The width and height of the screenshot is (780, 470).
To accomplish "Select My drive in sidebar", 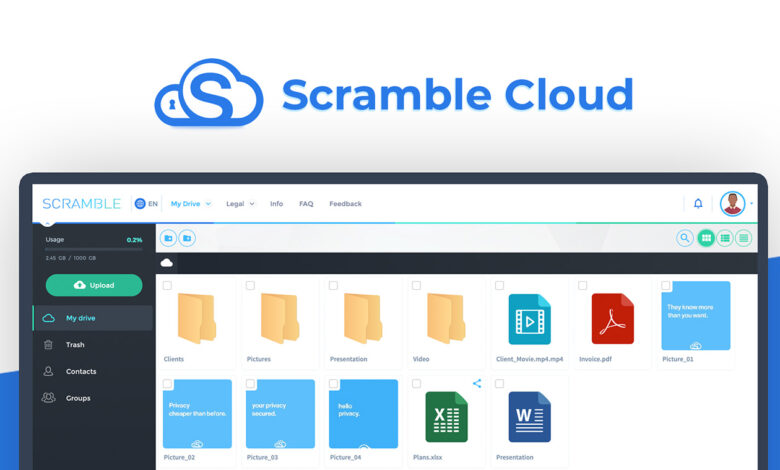I will click(x=93, y=318).
